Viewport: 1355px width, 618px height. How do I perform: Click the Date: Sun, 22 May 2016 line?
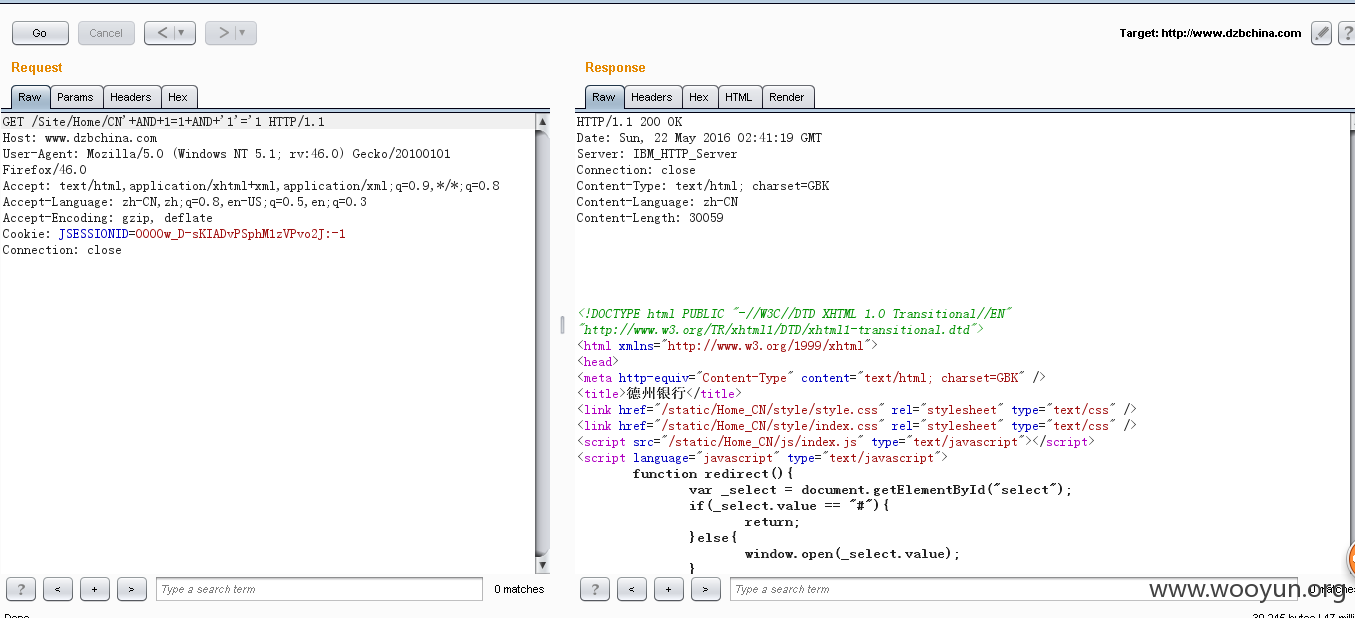[699, 138]
